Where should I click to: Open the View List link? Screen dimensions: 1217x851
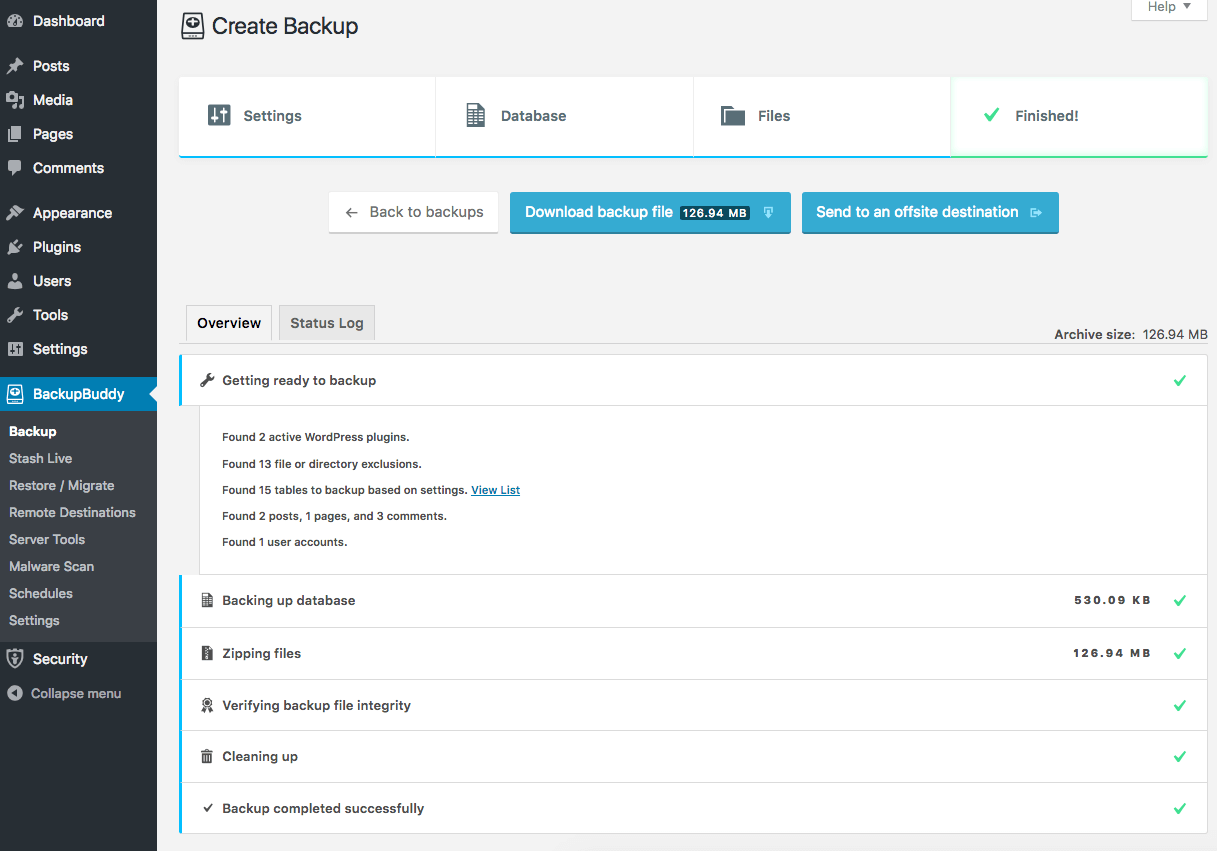click(496, 490)
